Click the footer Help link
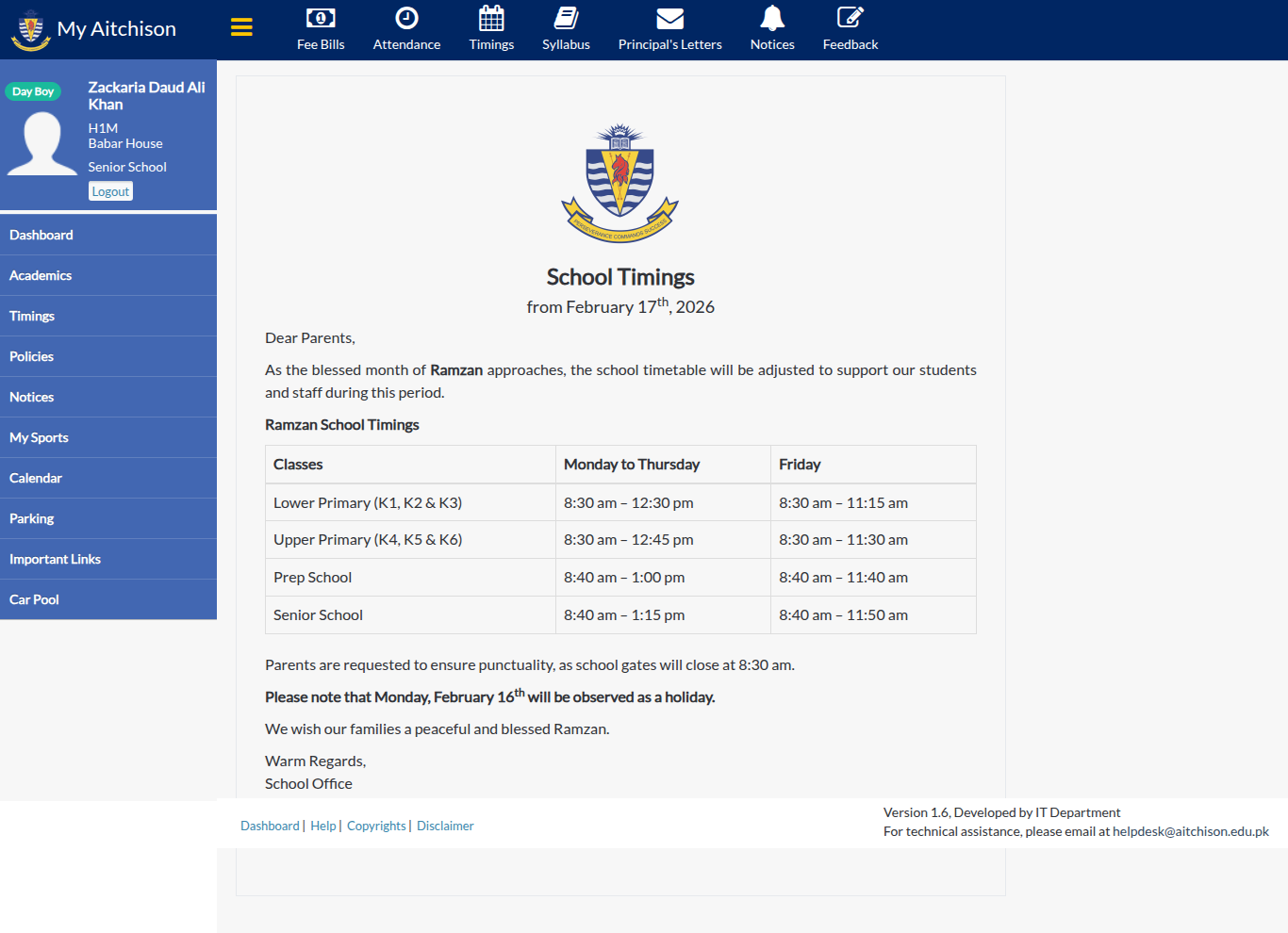 point(323,826)
